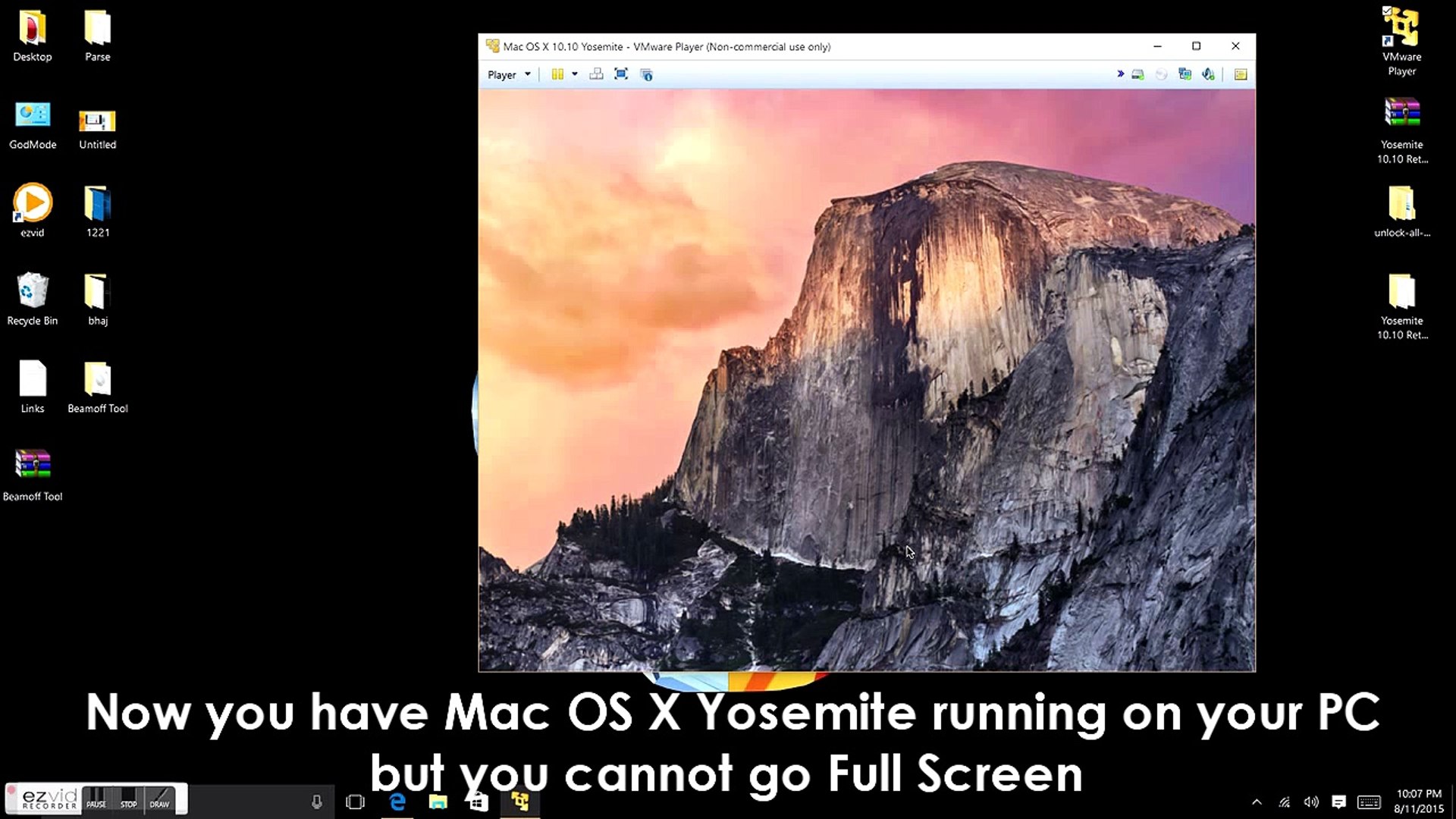
Task: Mute system volume from the taskbar tray
Action: [1311, 802]
